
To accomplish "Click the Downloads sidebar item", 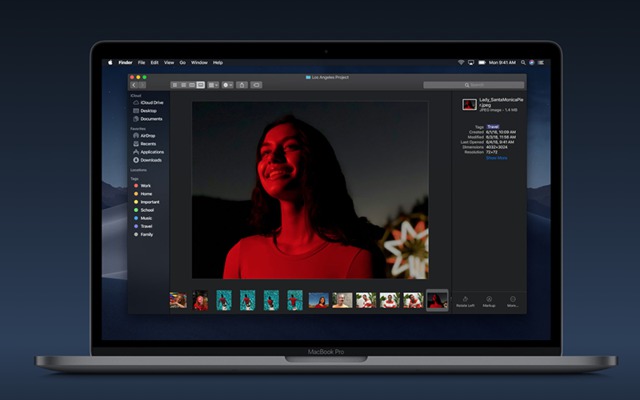I will (x=150, y=160).
